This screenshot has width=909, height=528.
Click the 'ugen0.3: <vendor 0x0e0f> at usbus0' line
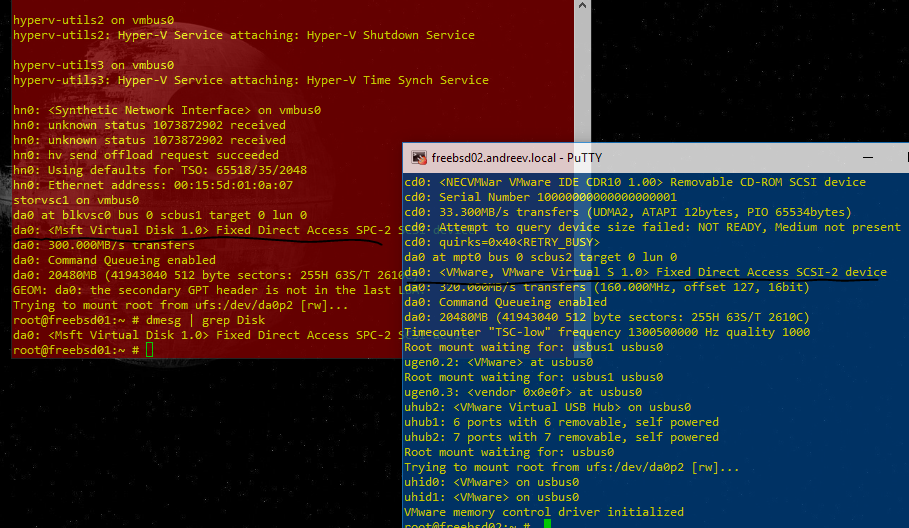[523, 392]
